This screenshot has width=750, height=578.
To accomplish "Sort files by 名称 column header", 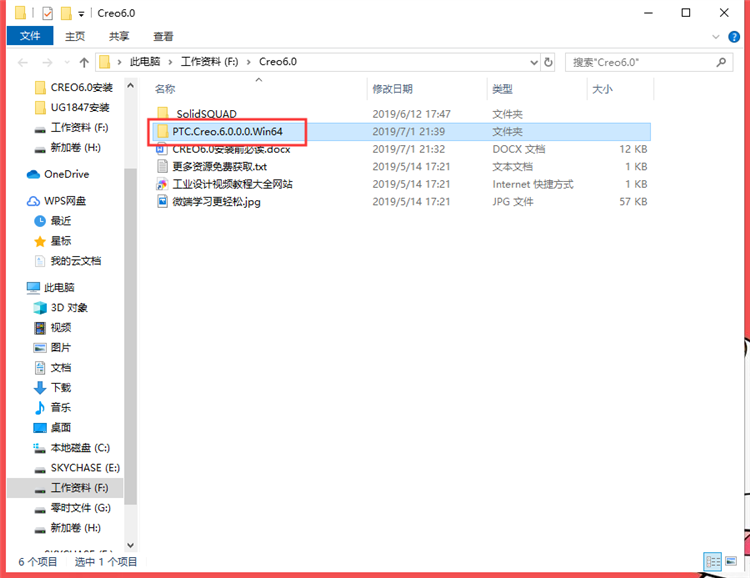I will click(x=165, y=89).
